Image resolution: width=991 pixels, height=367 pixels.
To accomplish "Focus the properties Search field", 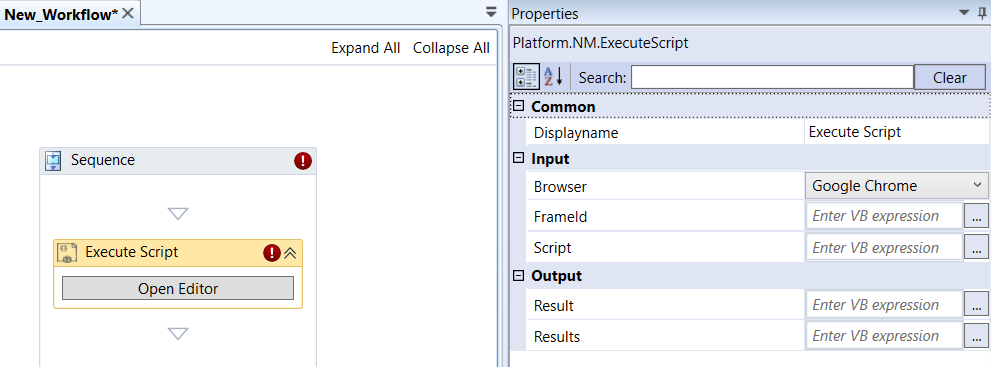I will (772, 77).
